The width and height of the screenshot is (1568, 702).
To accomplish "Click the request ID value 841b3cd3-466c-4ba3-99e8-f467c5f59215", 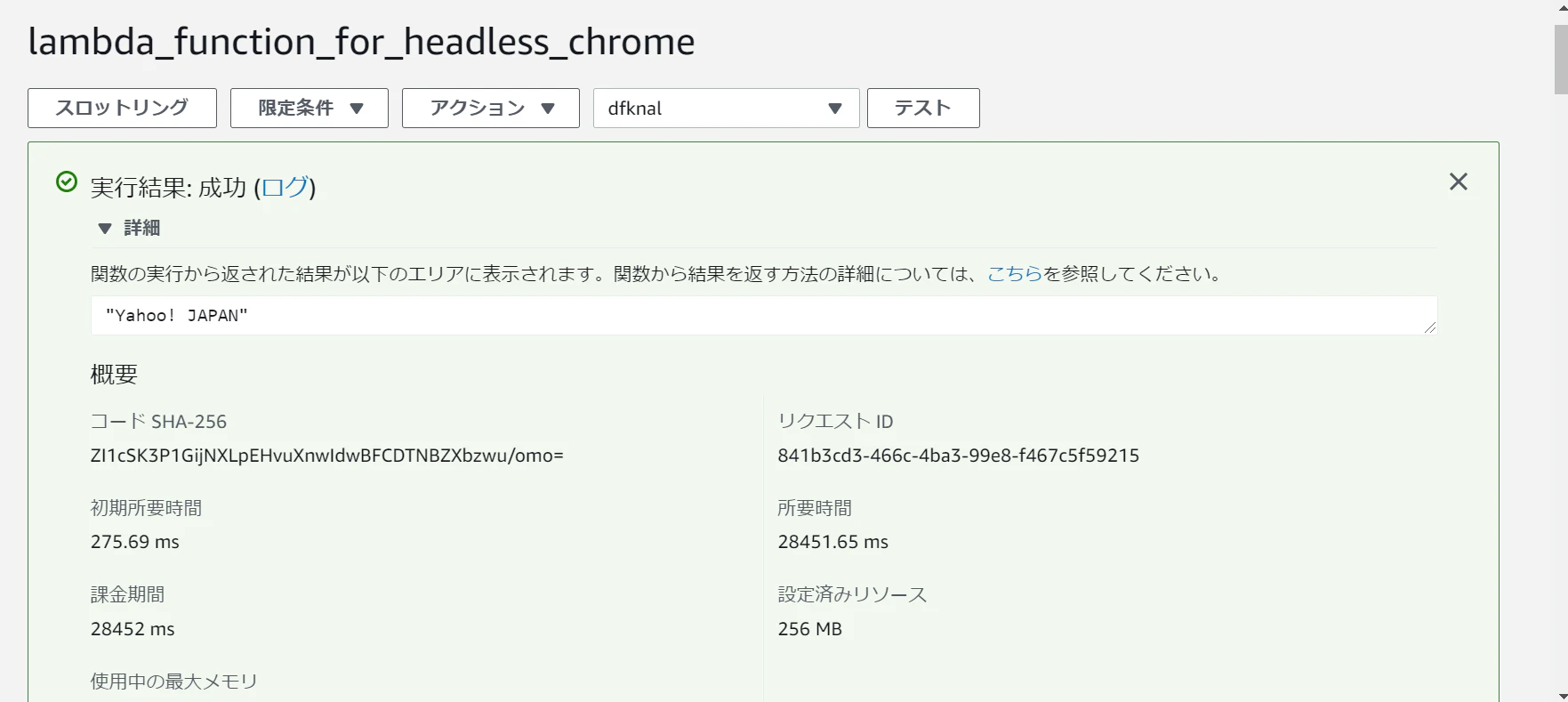I will pos(959,456).
